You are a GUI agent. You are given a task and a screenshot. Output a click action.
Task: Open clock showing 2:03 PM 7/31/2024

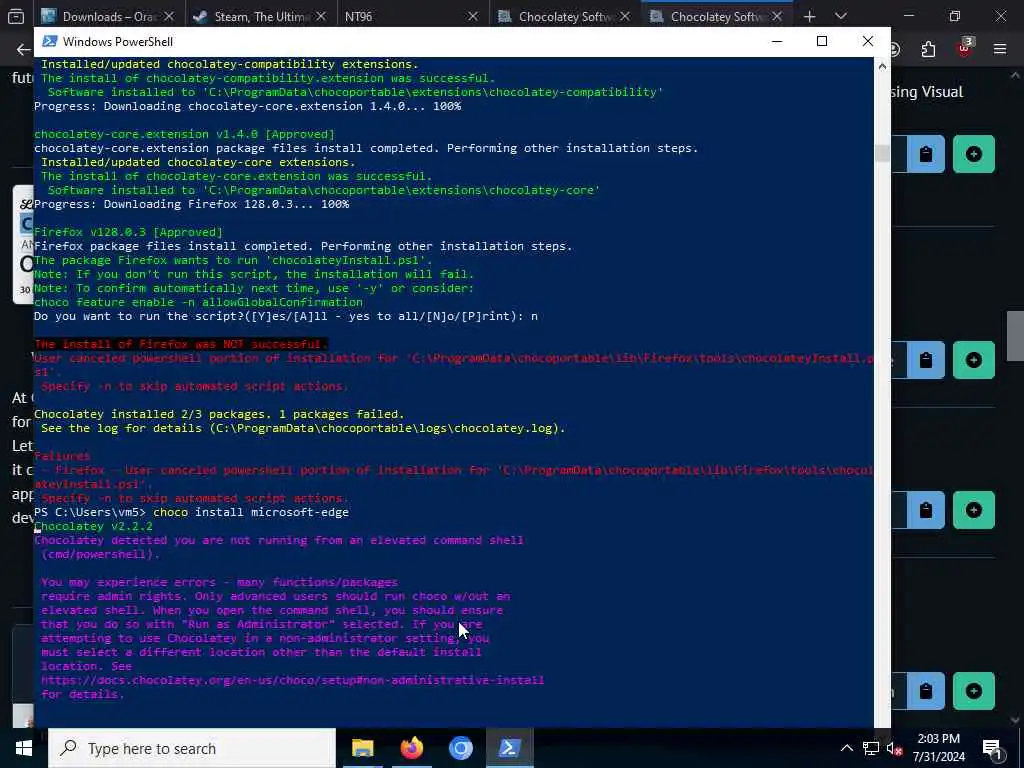click(x=938, y=748)
